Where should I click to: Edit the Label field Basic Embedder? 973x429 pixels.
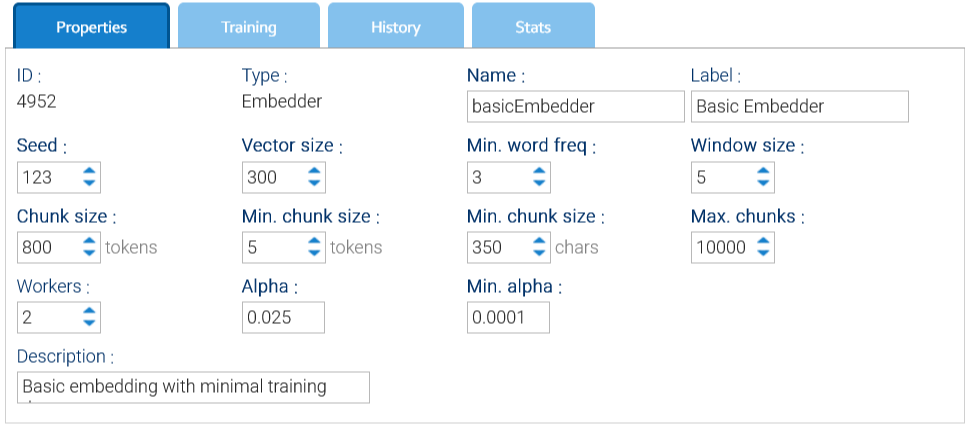pyautogui.click(x=799, y=107)
